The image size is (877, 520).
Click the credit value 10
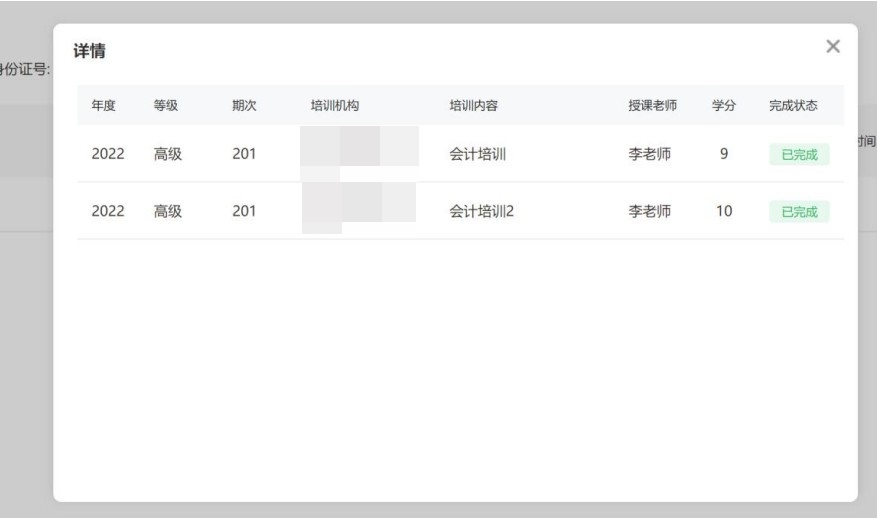pyautogui.click(x=724, y=211)
